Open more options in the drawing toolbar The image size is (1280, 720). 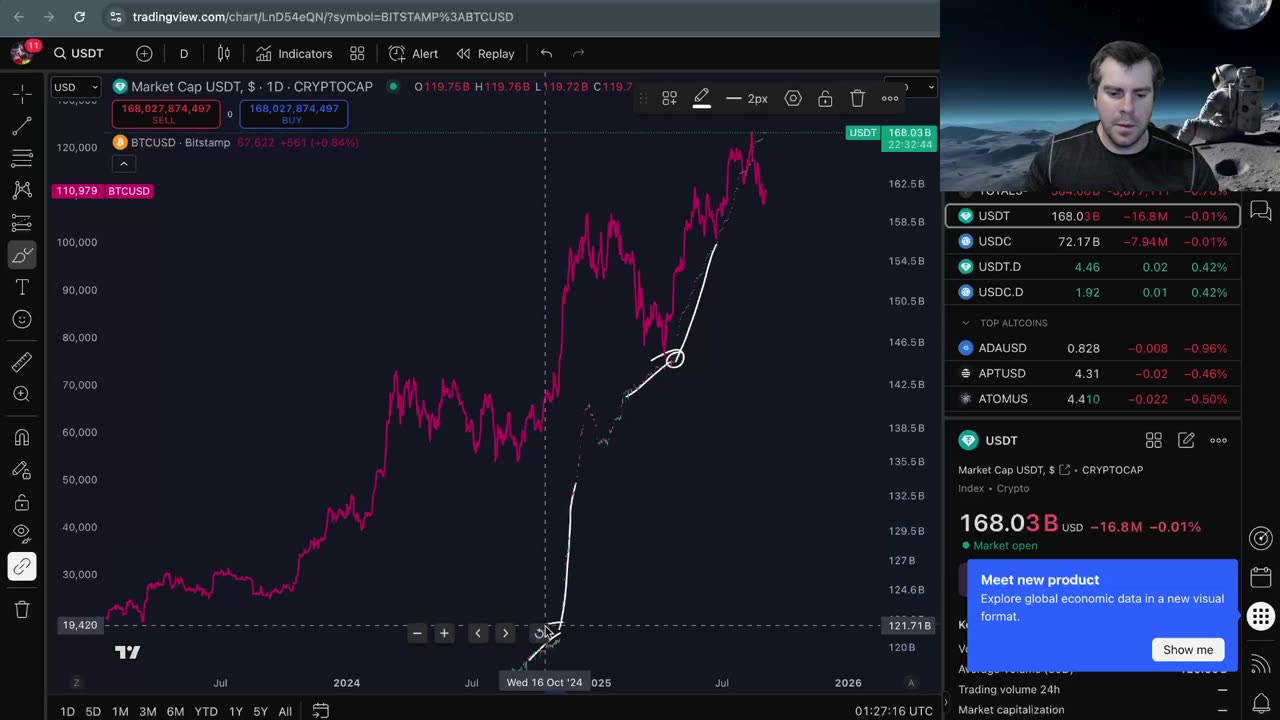[x=890, y=98]
